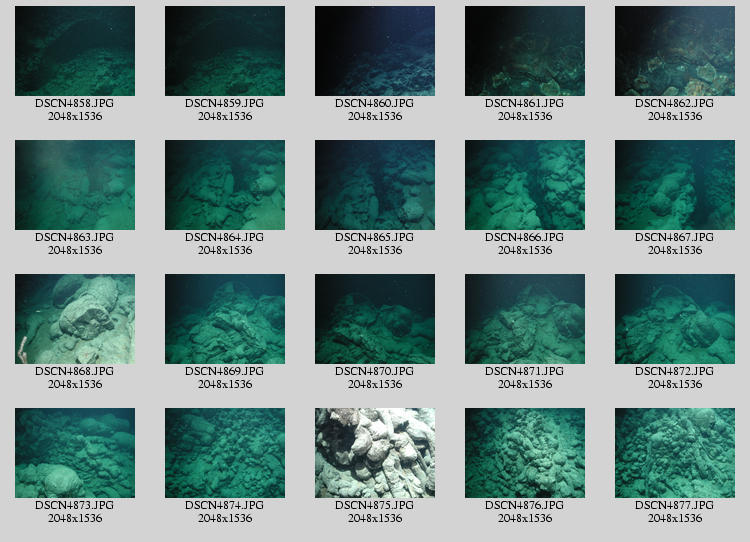
Task: Click the DSCN4859.JPG filename label
Action: click(225, 103)
